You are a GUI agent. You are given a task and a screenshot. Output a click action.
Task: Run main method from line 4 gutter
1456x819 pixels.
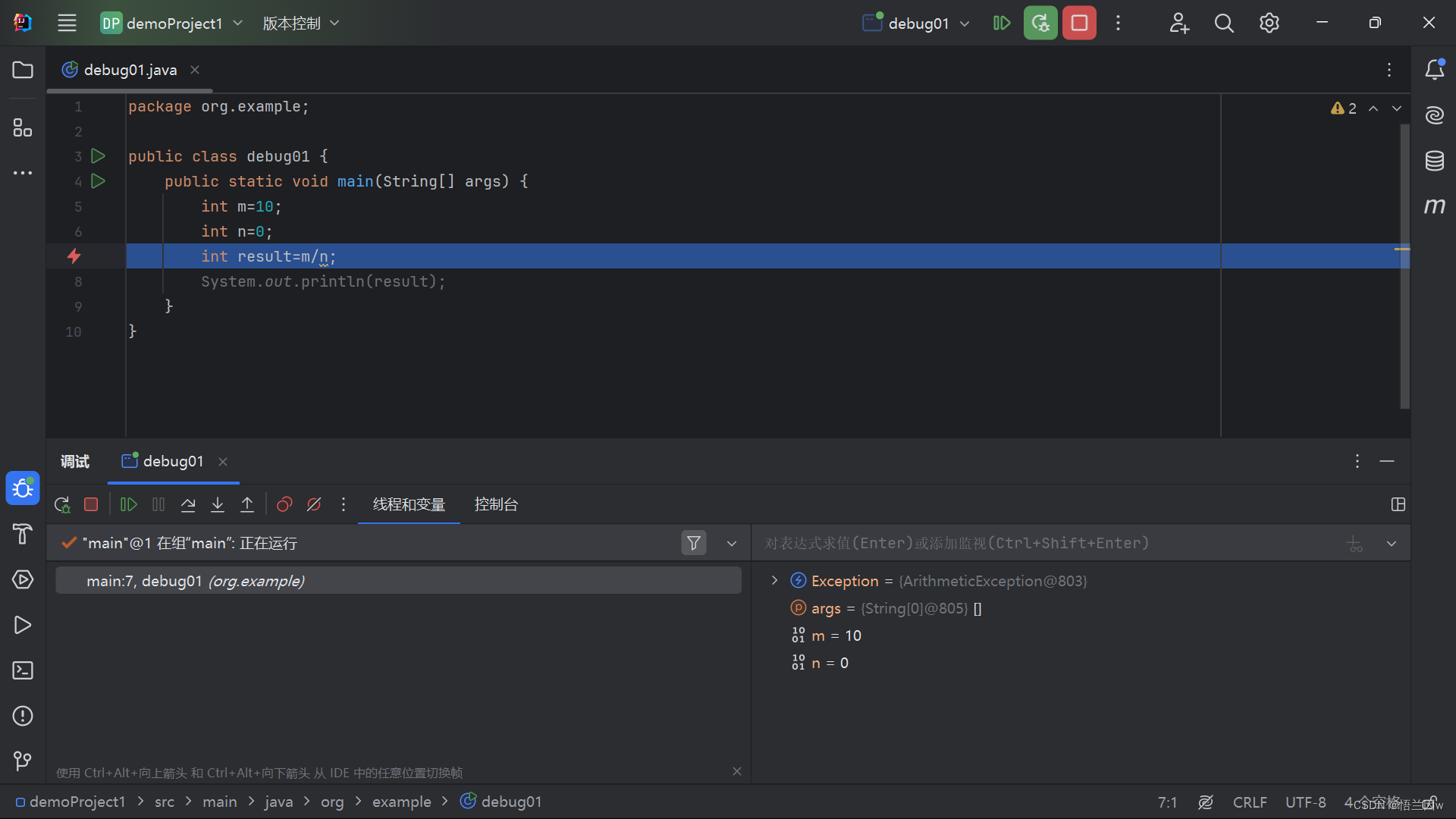(x=98, y=180)
